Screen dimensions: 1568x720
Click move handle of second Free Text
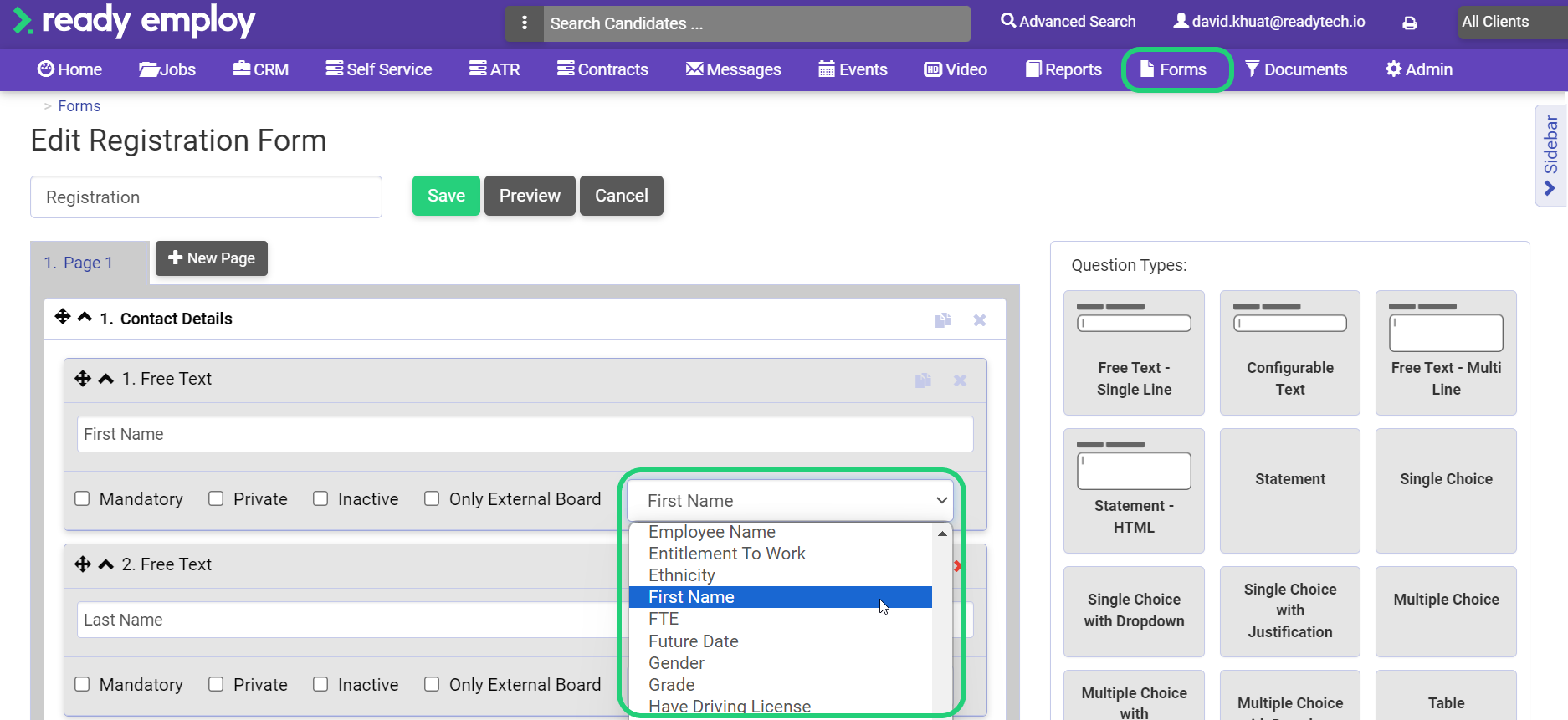[x=82, y=564]
